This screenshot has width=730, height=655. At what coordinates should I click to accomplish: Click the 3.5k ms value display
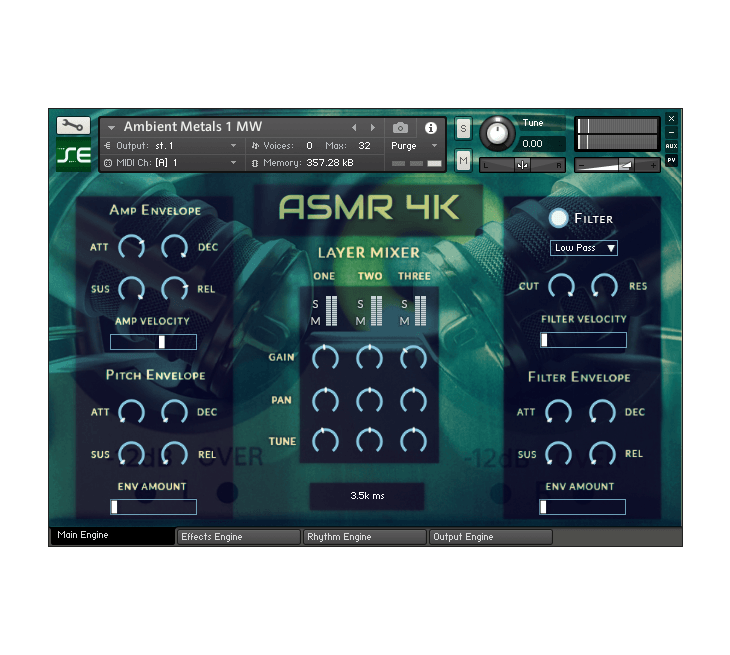tap(367, 496)
